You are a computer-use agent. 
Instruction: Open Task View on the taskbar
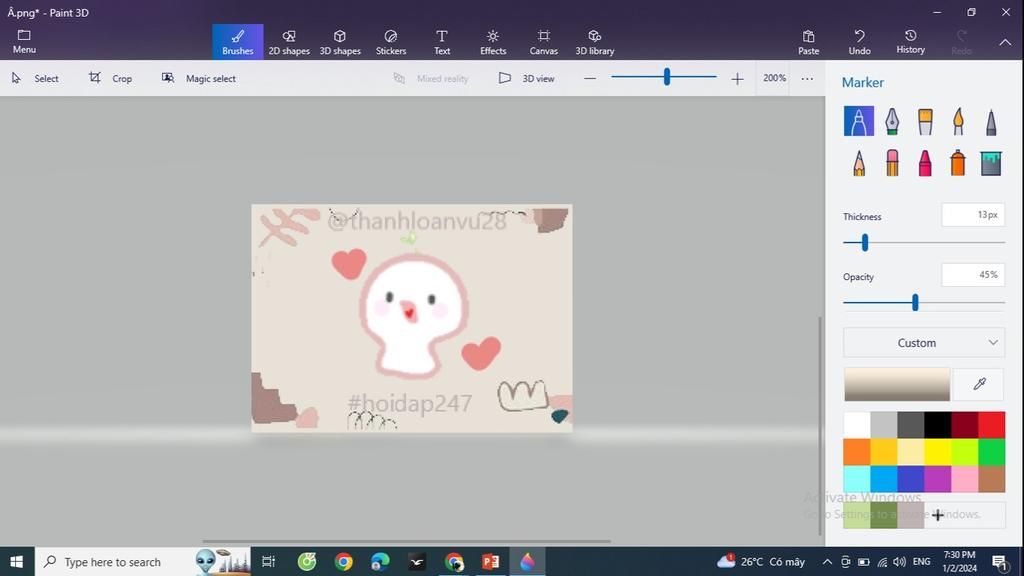[268, 562]
